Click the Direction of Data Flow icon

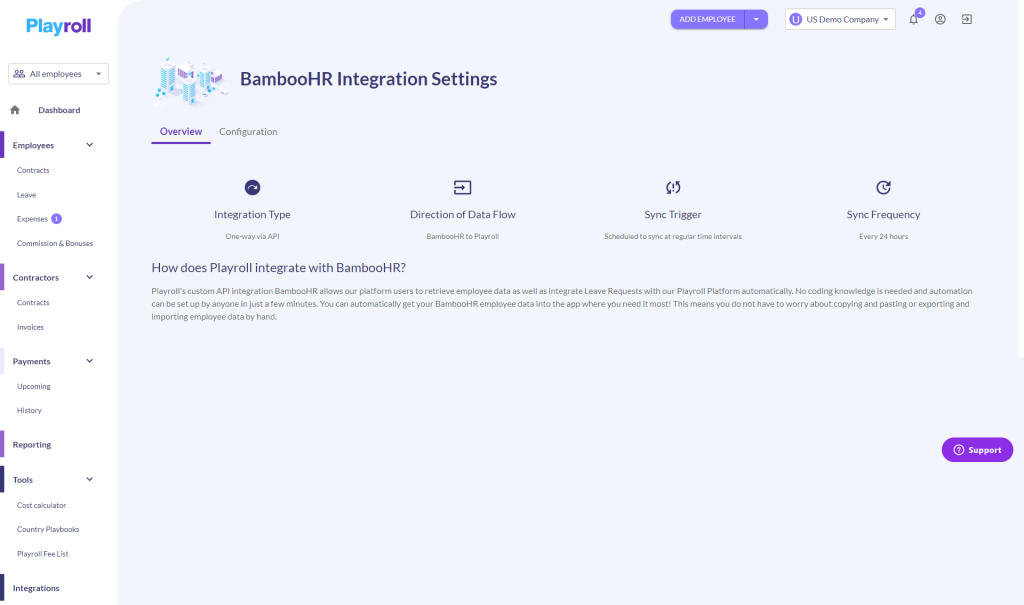coord(462,187)
